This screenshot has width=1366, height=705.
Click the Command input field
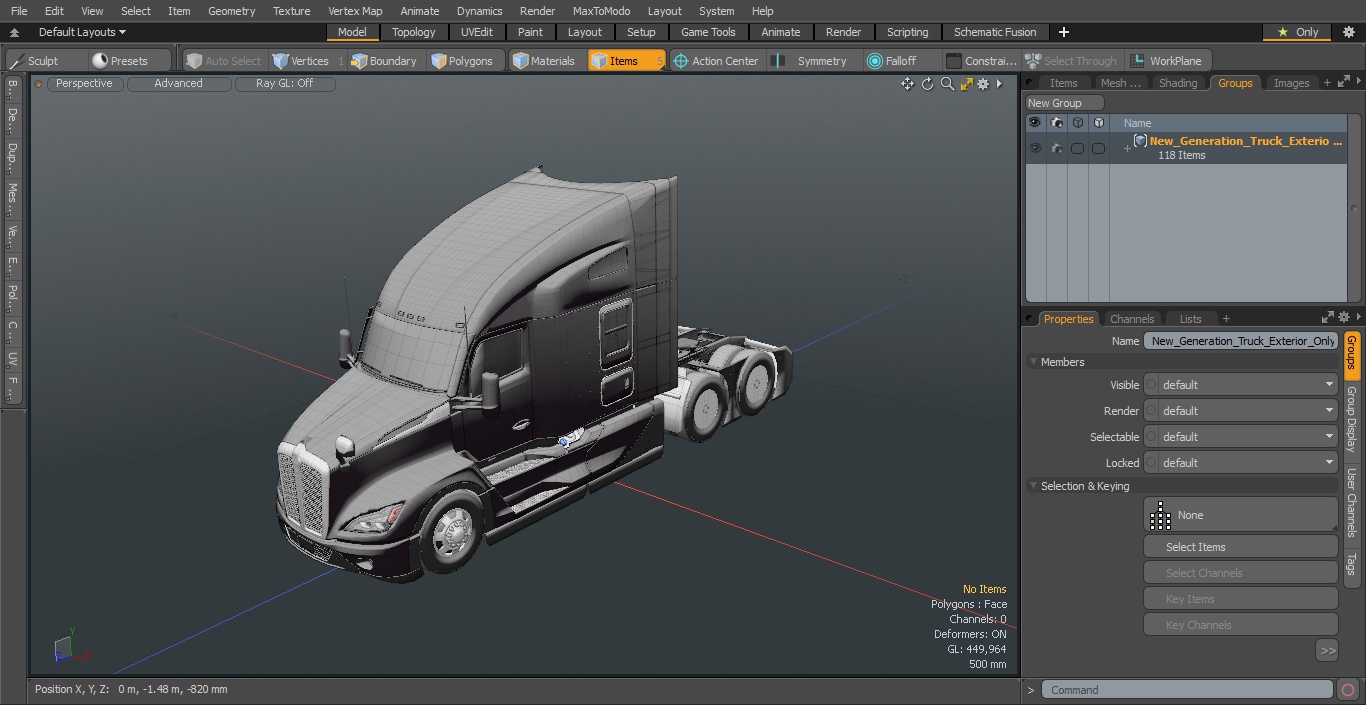click(x=1186, y=690)
